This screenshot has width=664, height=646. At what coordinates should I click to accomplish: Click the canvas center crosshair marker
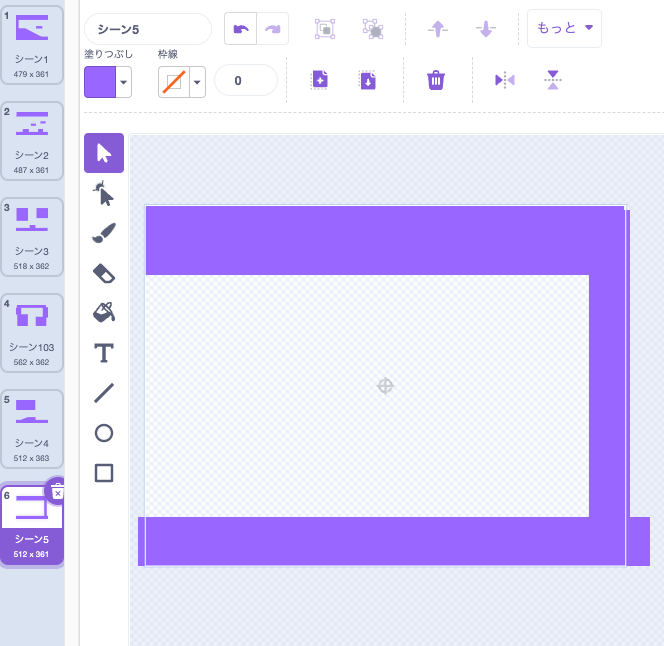tap(385, 386)
